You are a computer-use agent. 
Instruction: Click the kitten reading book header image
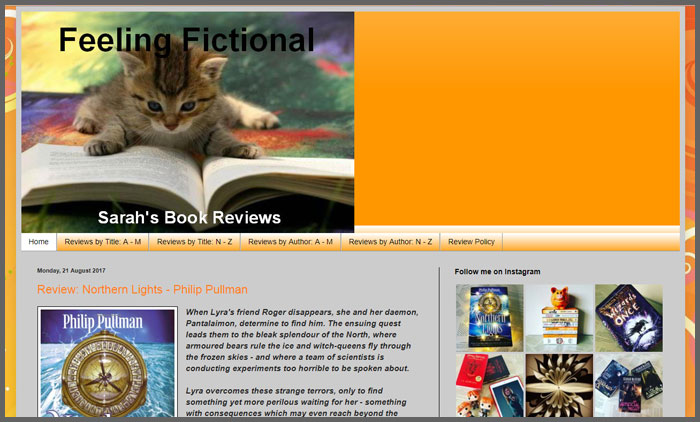click(188, 122)
